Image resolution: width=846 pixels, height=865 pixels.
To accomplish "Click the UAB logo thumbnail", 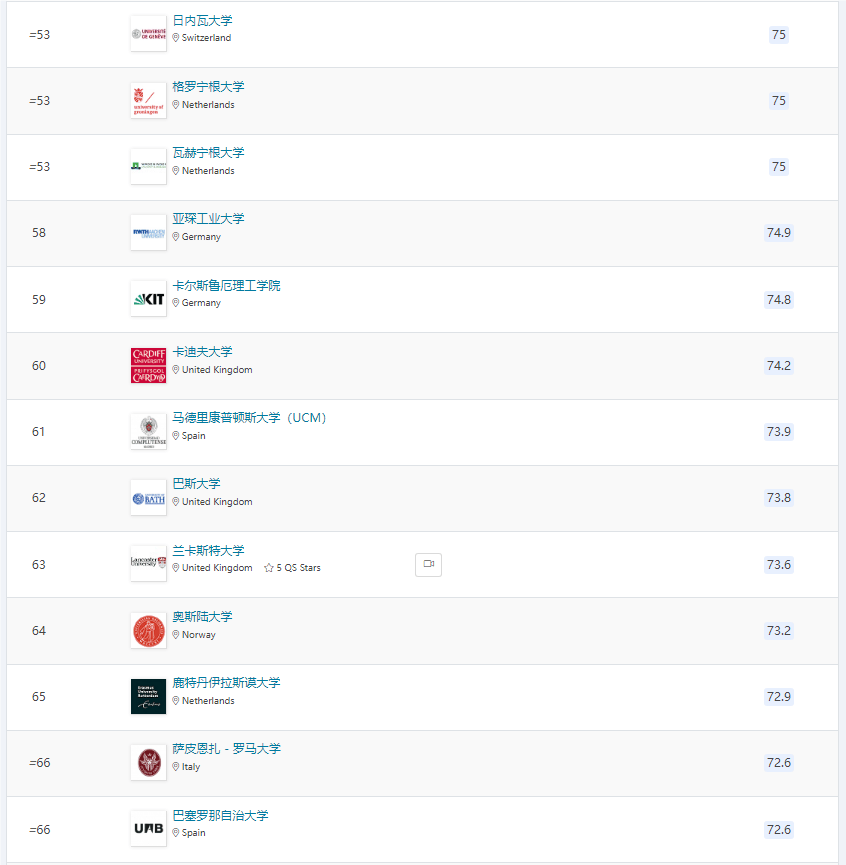I will coord(148,829).
